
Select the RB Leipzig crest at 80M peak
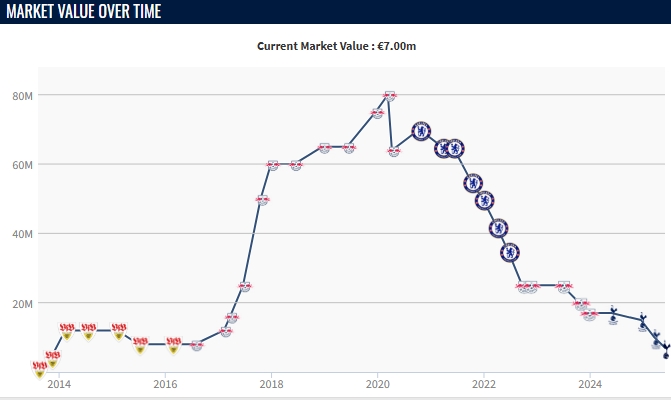[390, 96]
